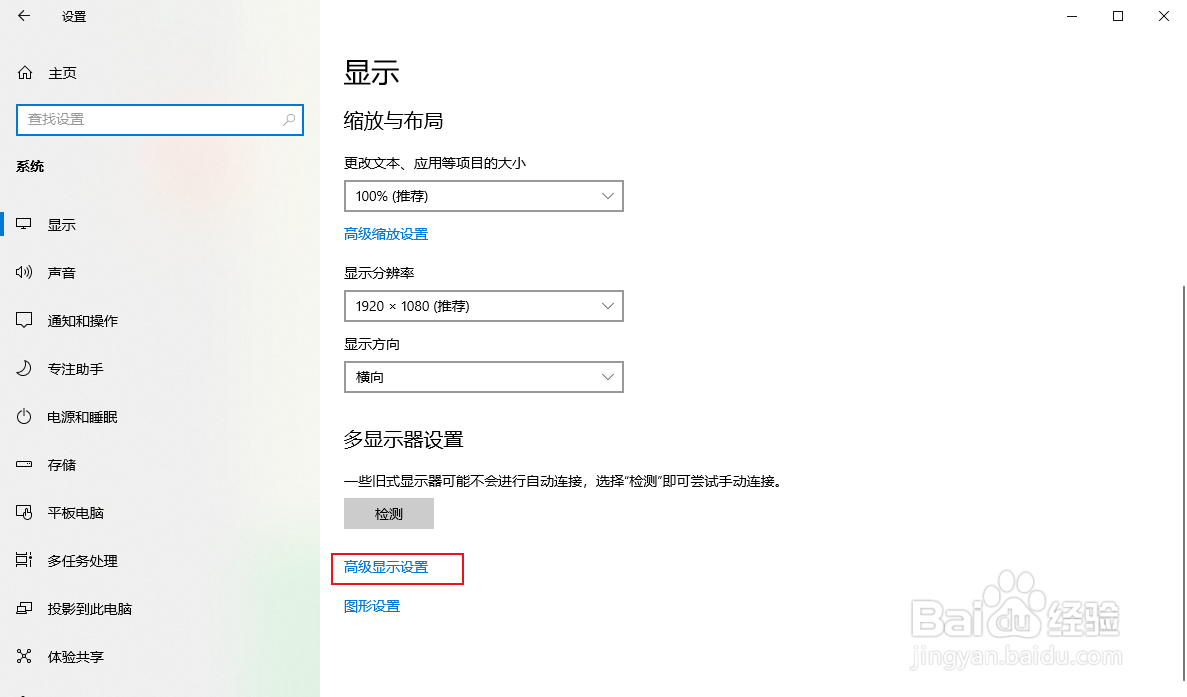The height and width of the screenshot is (697, 1187).
Task: Open Graphics settings (图形设置) link
Action: coord(372,606)
